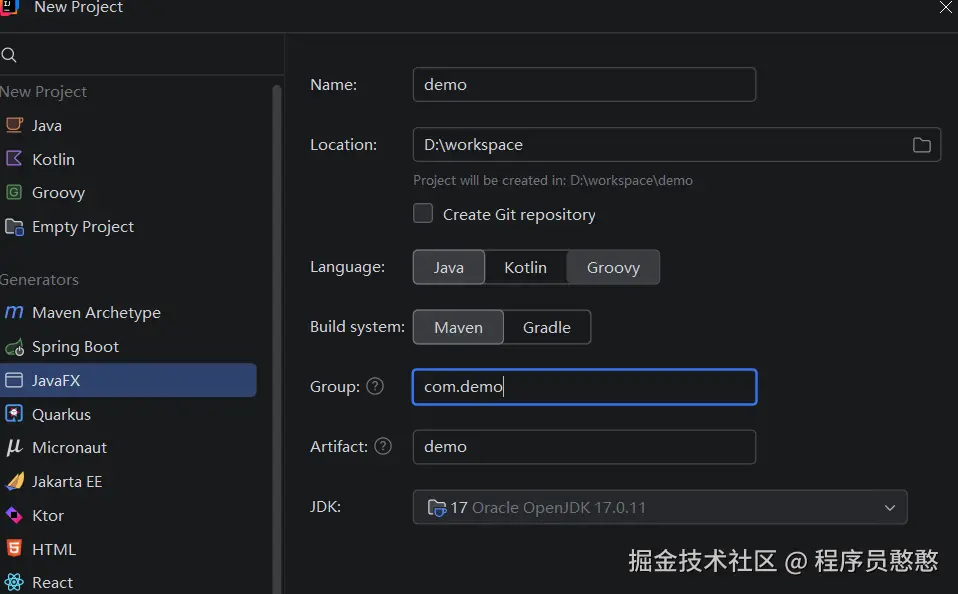Select Empty Project in list
This screenshot has width=958, height=594.
click(128, 227)
